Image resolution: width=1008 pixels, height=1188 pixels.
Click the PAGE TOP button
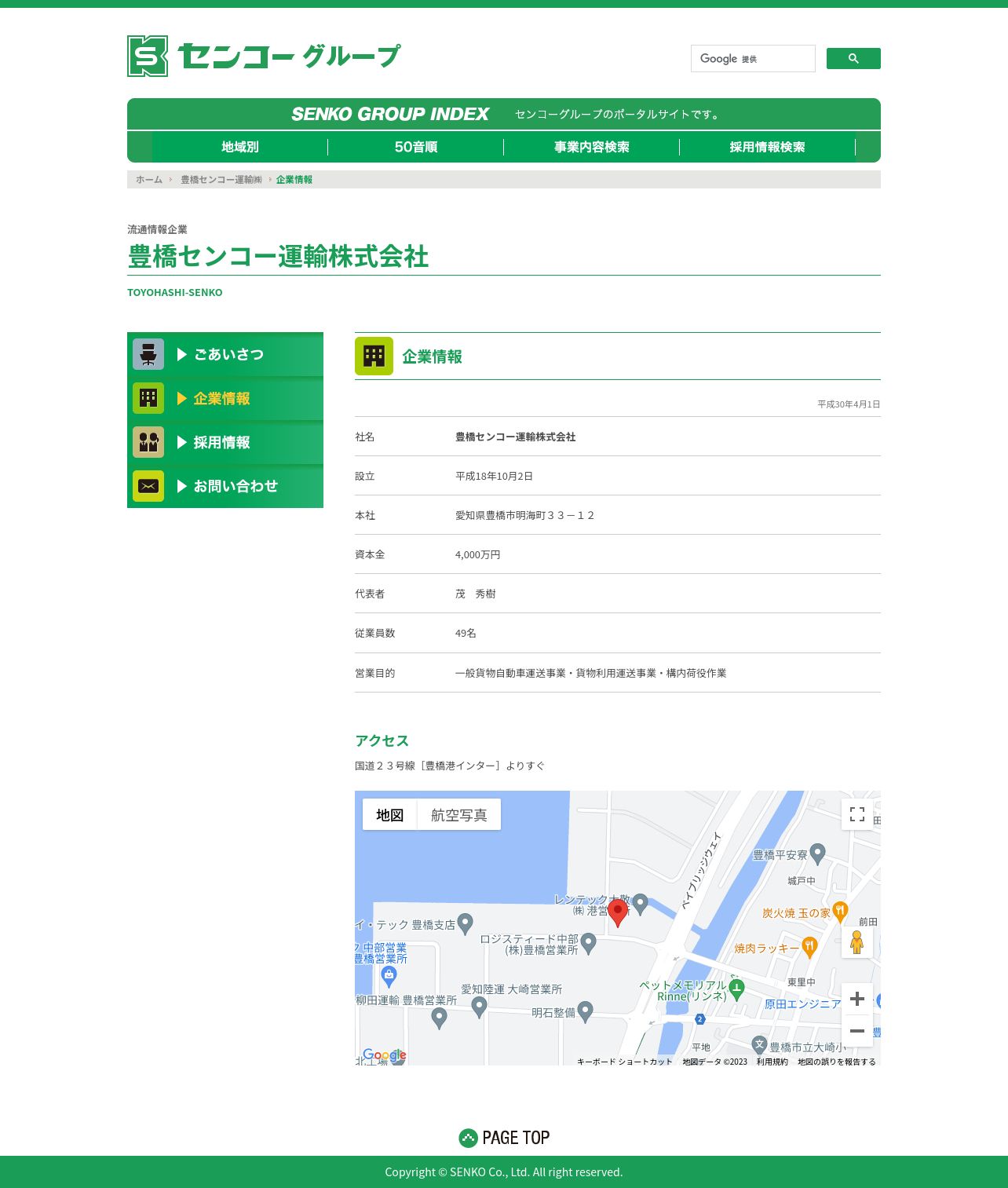pyautogui.click(x=504, y=1138)
